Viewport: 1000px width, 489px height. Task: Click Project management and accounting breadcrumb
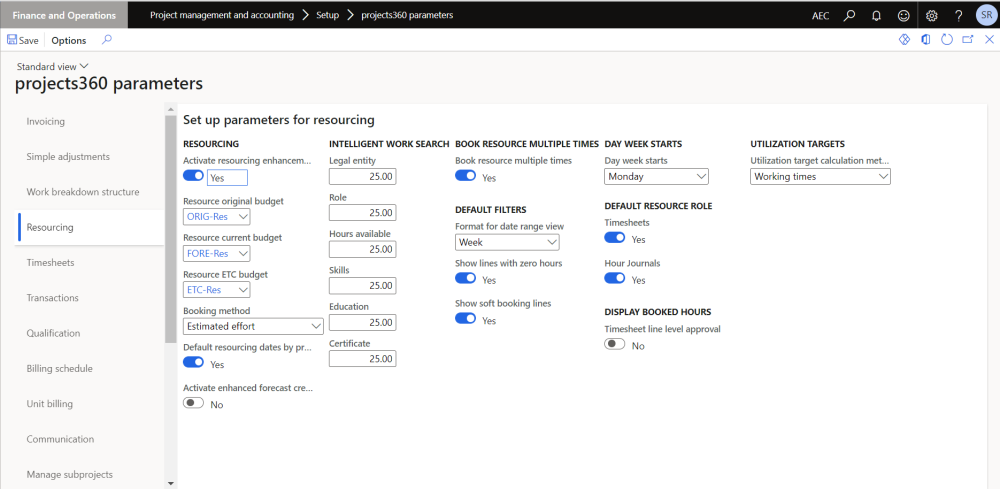221,15
